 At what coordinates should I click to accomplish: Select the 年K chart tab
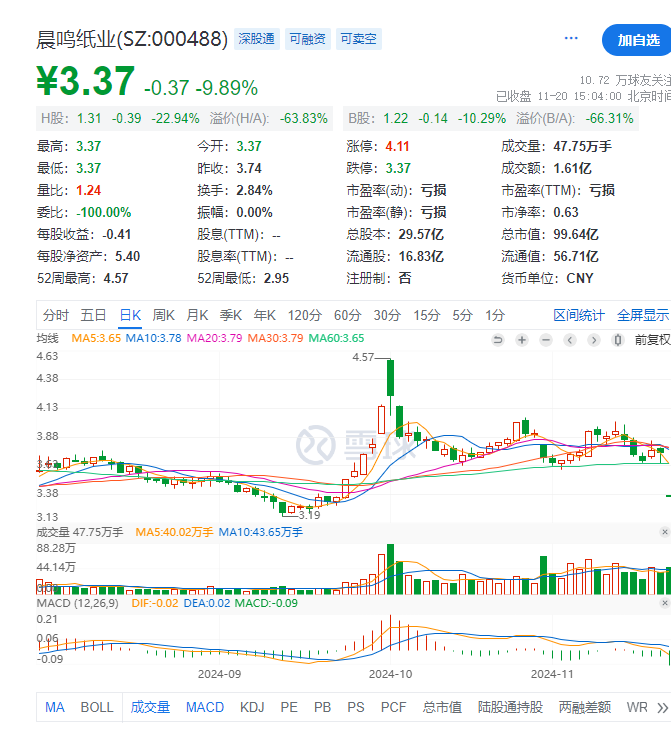(265, 316)
